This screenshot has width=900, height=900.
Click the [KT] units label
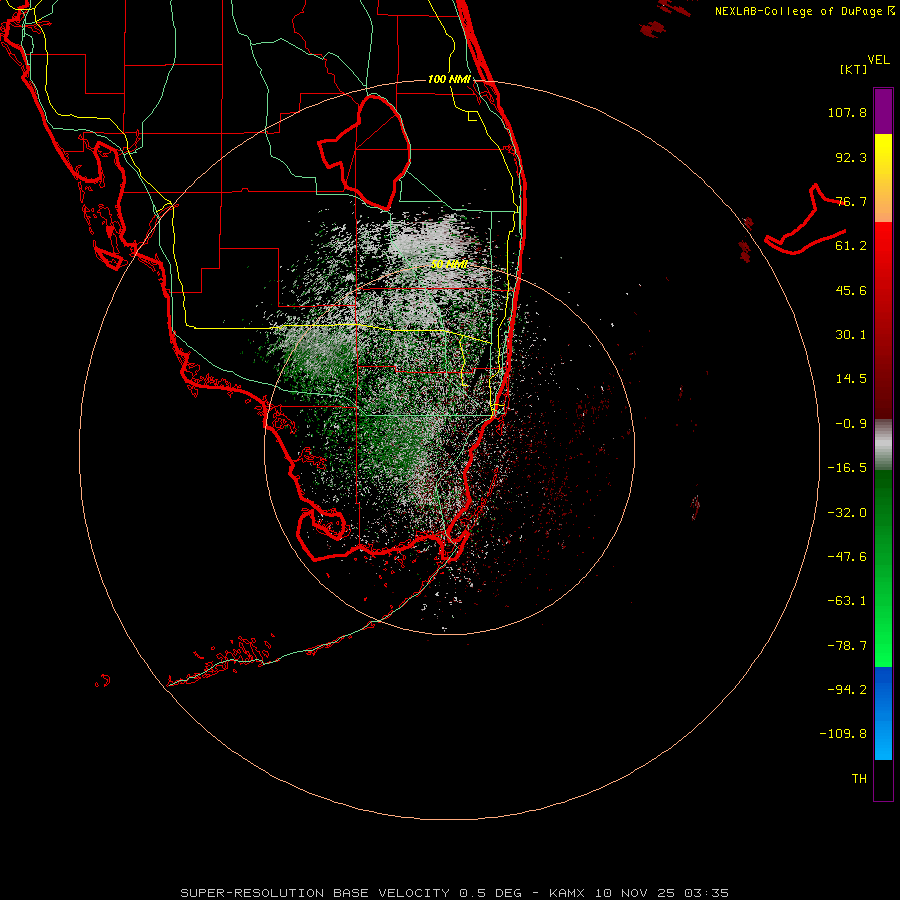tap(854, 69)
